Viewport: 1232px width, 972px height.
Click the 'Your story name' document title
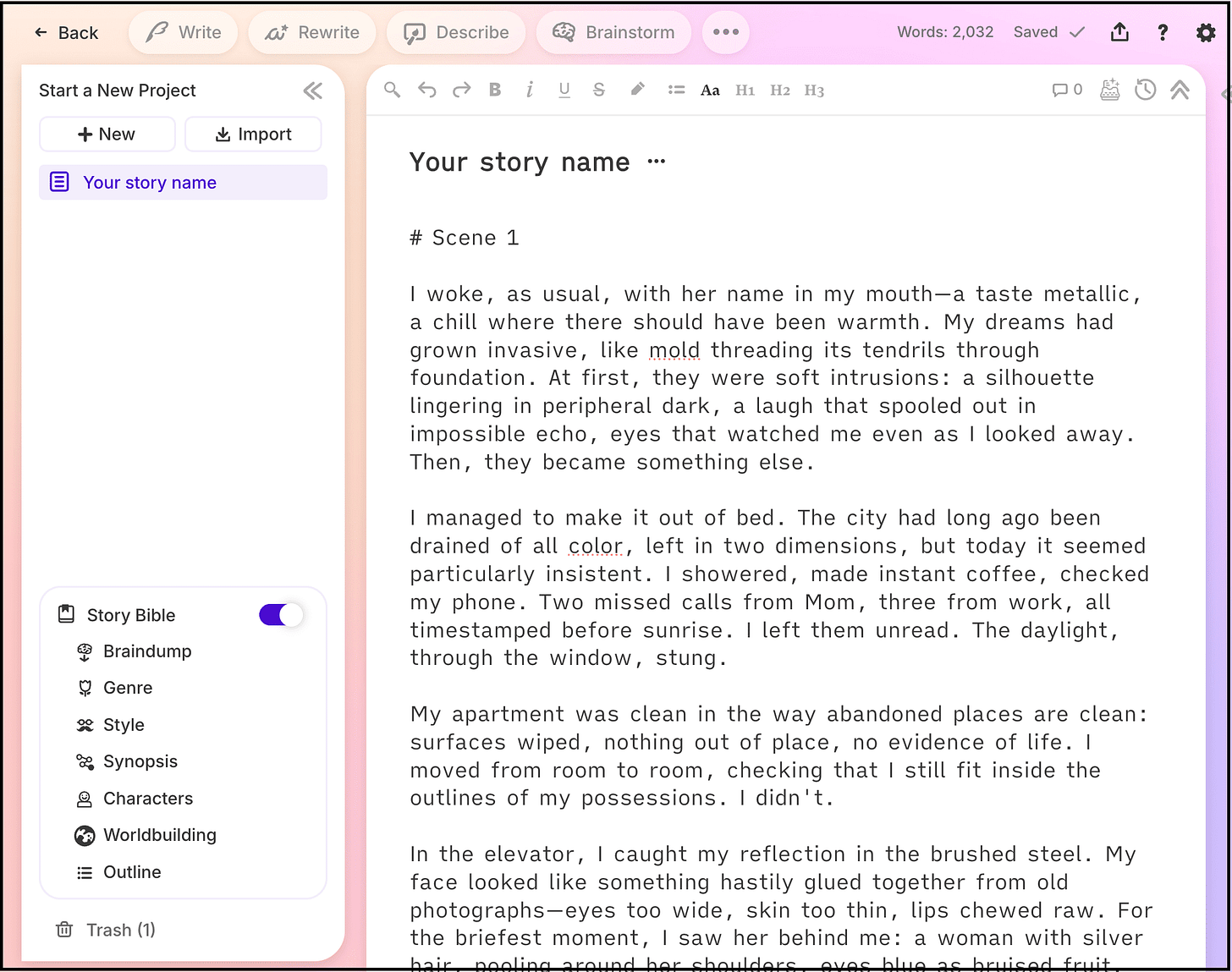tap(520, 162)
